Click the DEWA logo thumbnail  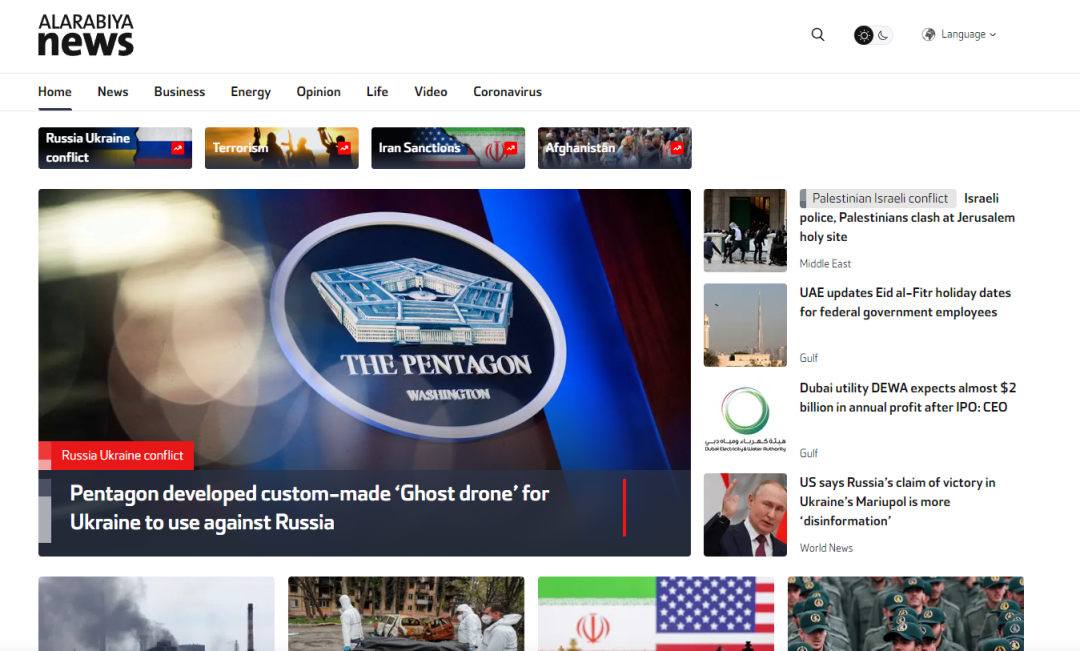pyautogui.click(x=745, y=420)
